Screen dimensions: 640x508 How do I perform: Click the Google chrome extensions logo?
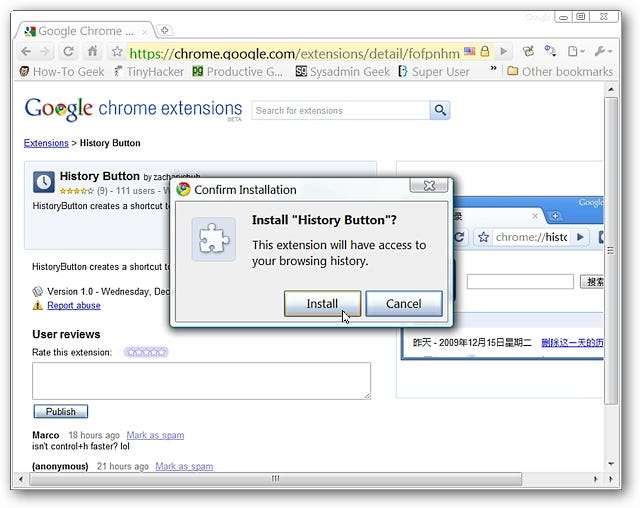[x=133, y=109]
